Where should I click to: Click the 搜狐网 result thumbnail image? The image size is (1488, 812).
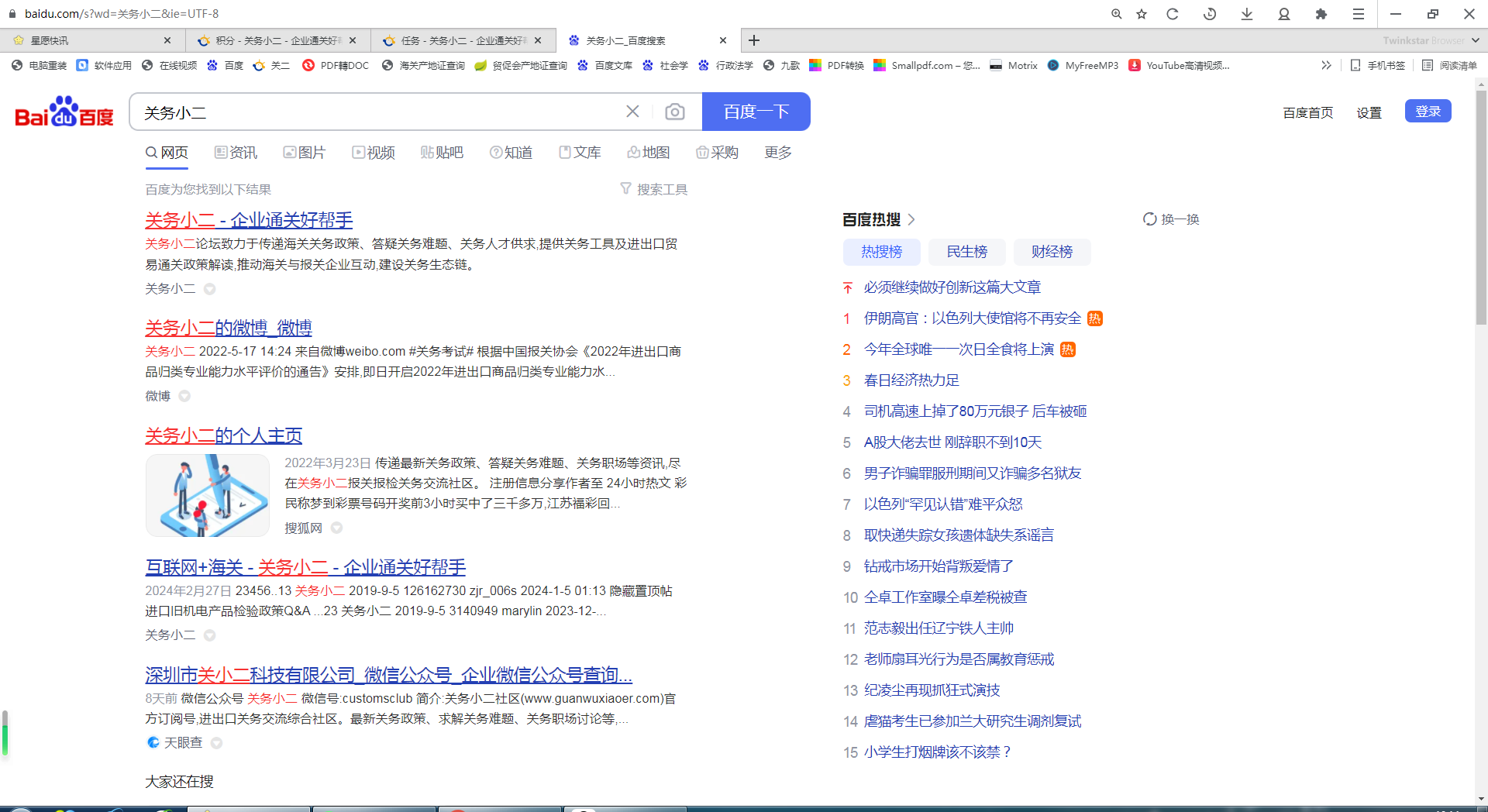208,496
